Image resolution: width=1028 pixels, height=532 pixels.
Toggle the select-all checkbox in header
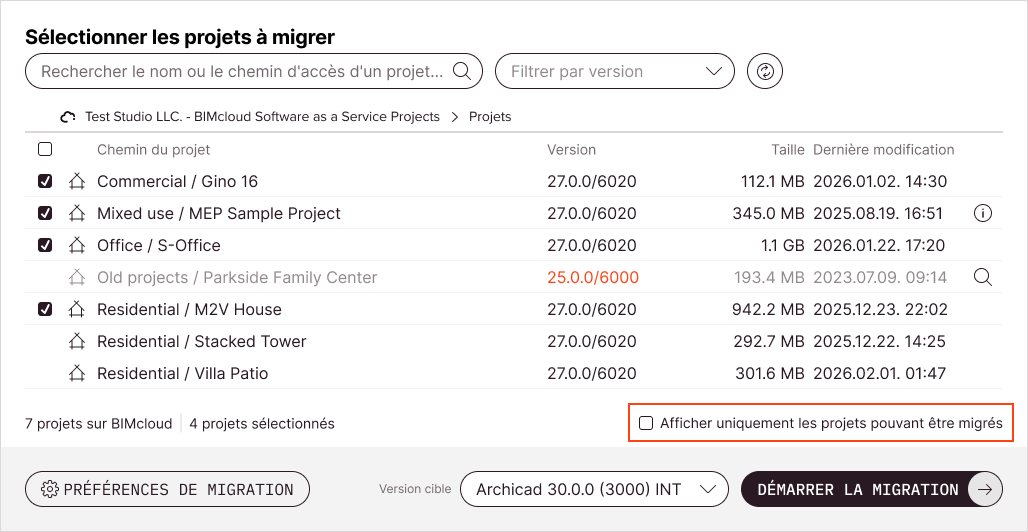pos(45,150)
